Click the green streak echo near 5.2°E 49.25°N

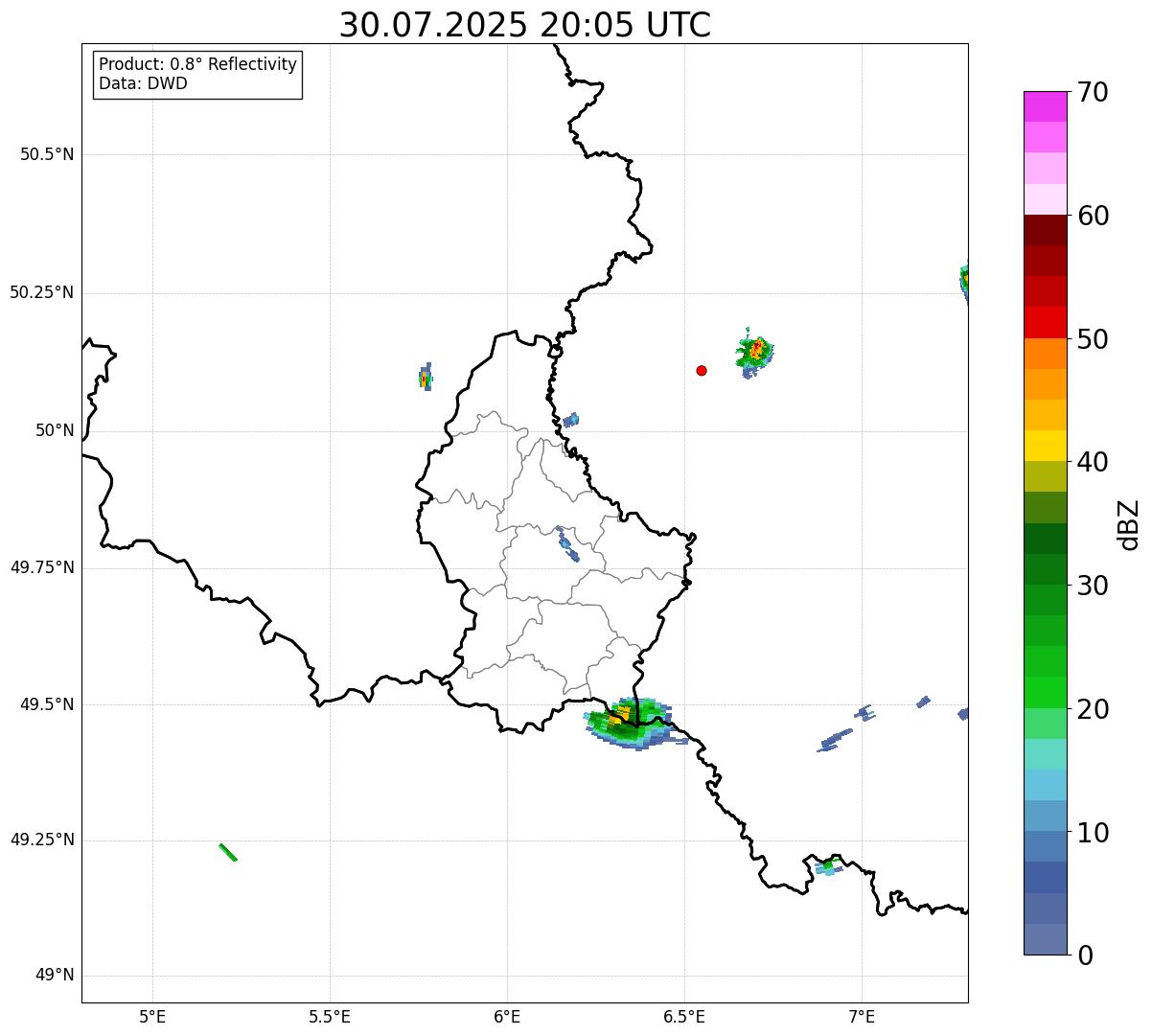[228, 852]
